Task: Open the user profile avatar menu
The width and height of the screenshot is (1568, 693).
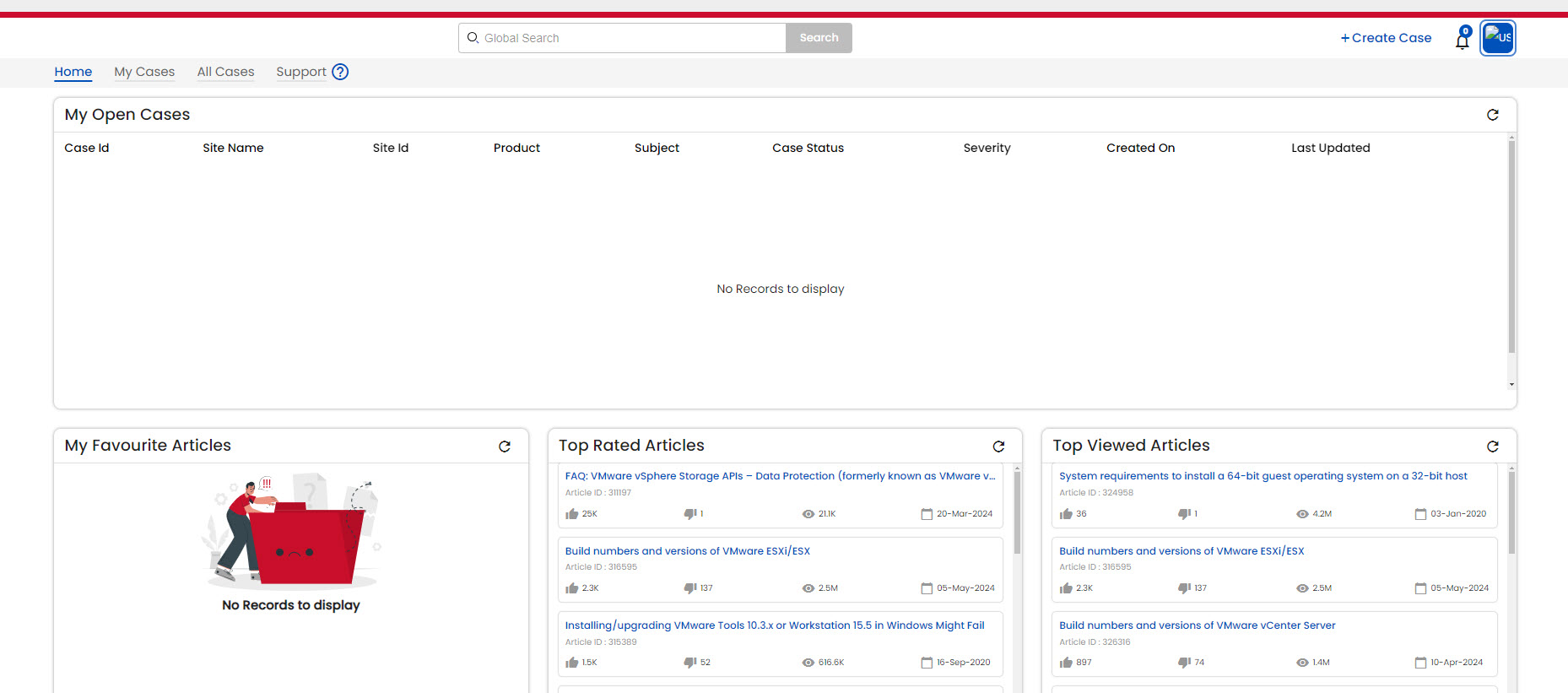Action: point(1498,38)
